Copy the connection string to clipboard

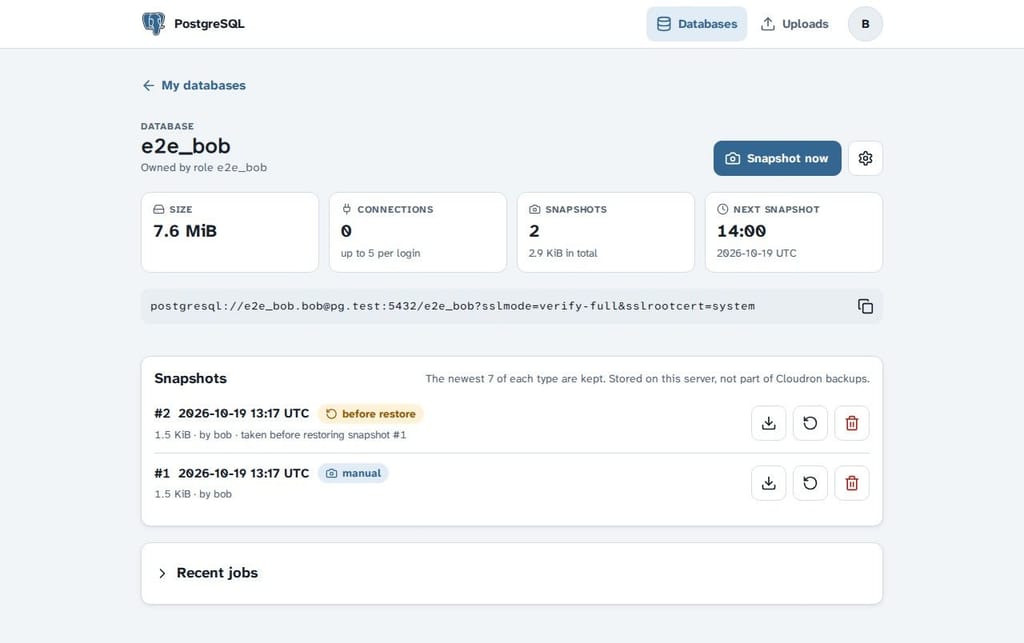[x=865, y=306]
